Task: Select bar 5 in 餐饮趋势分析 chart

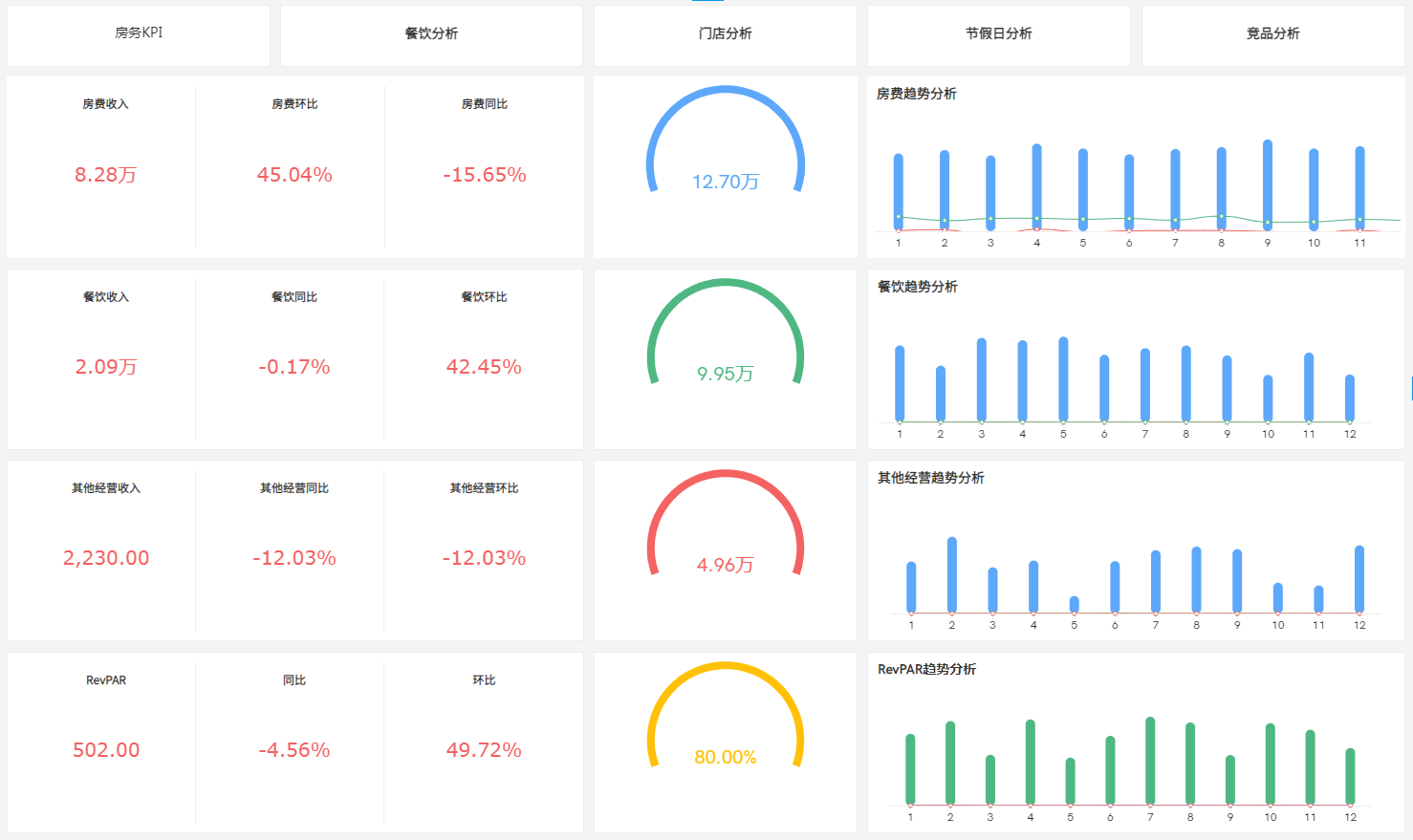Action: tap(1063, 379)
